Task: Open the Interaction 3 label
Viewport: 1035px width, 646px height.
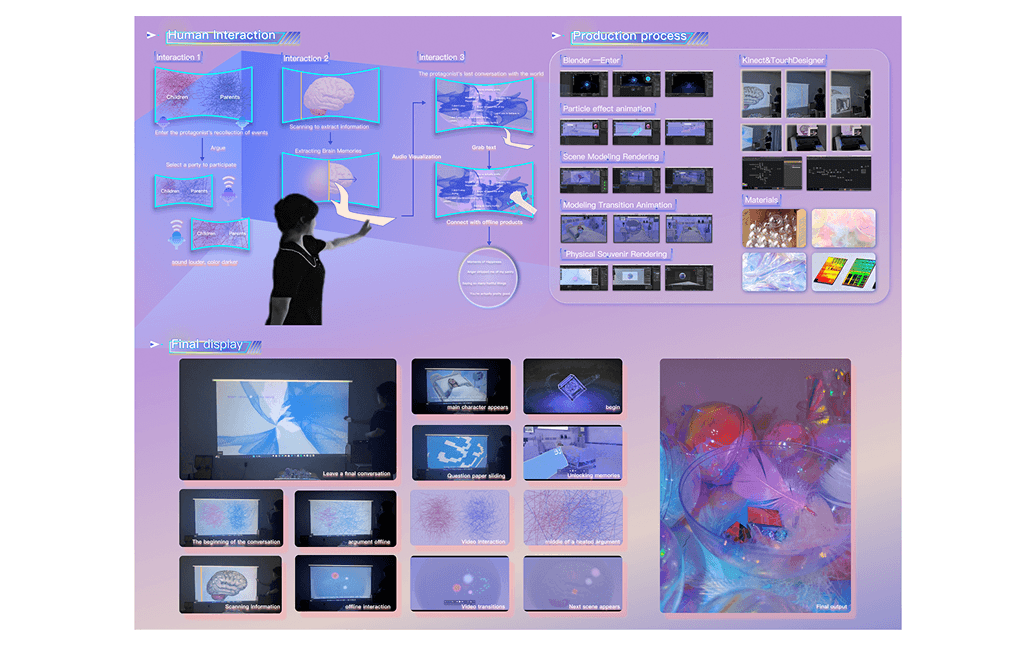Action: (x=442, y=57)
